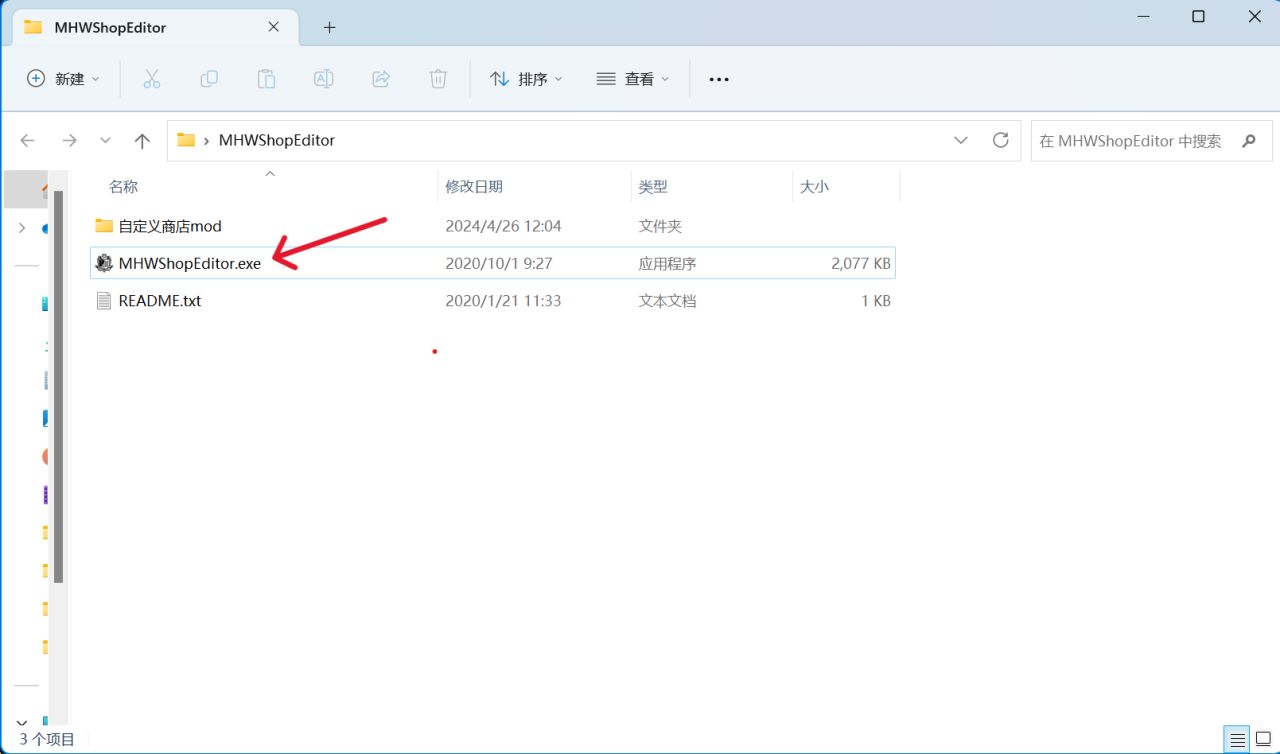Image resolution: width=1280 pixels, height=754 pixels.
Task: Switch to details view icon in status bar
Action: 1238,740
